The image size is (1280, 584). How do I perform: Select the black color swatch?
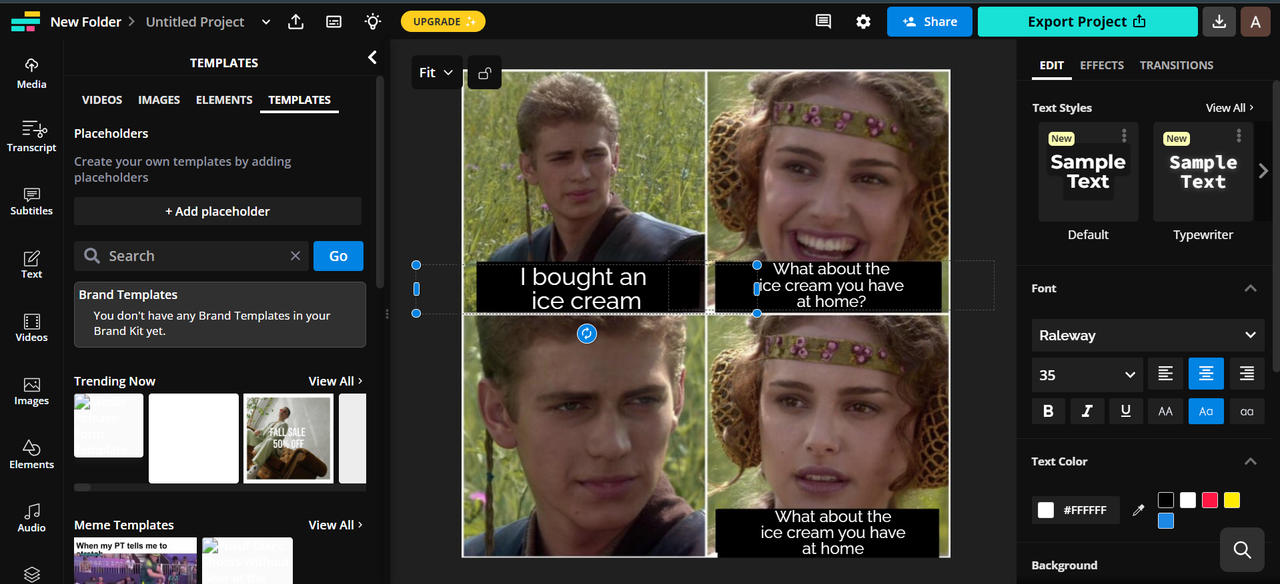click(1166, 500)
